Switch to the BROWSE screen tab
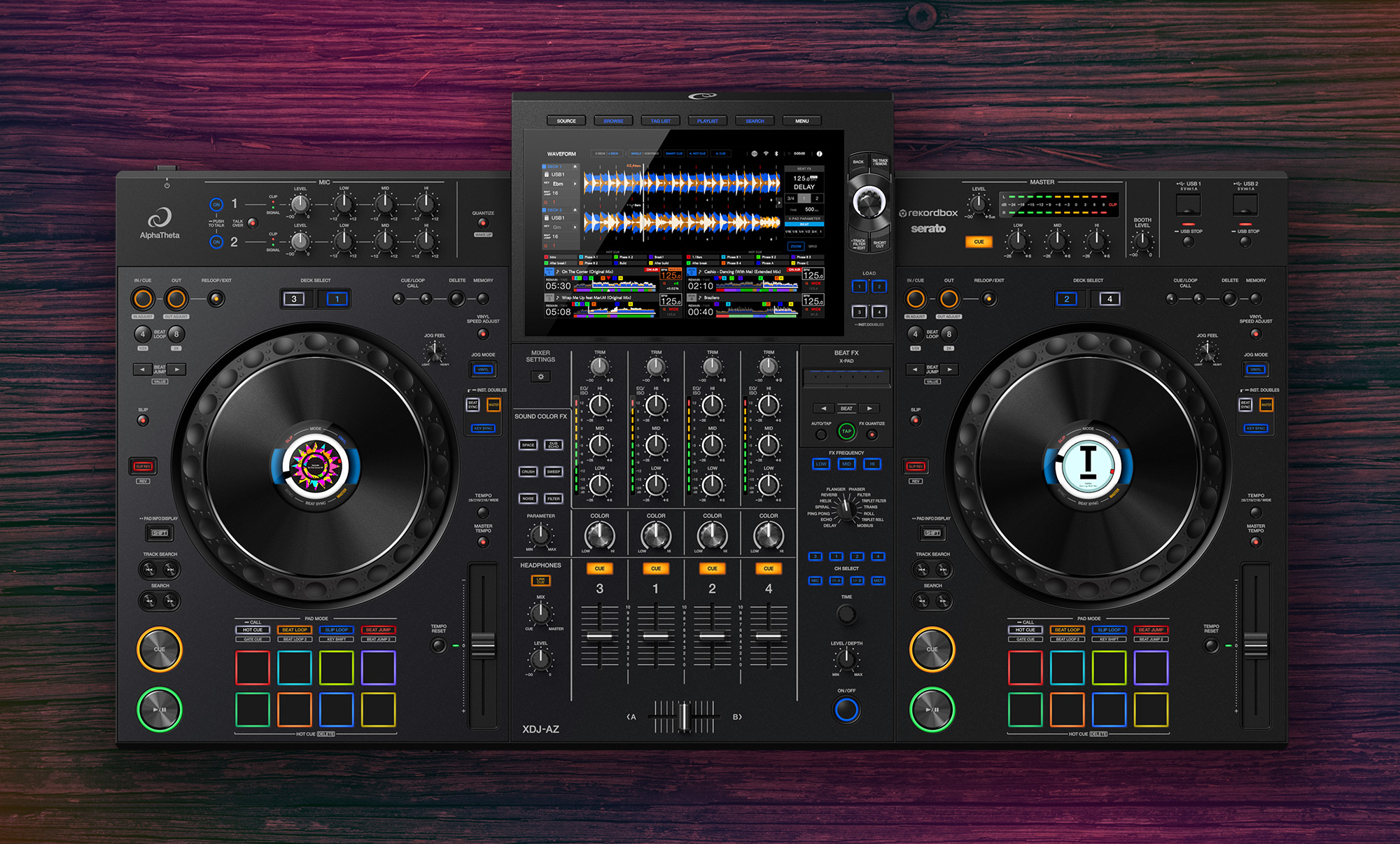1400x844 pixels. pyautogui.click(x=612, y=120)
